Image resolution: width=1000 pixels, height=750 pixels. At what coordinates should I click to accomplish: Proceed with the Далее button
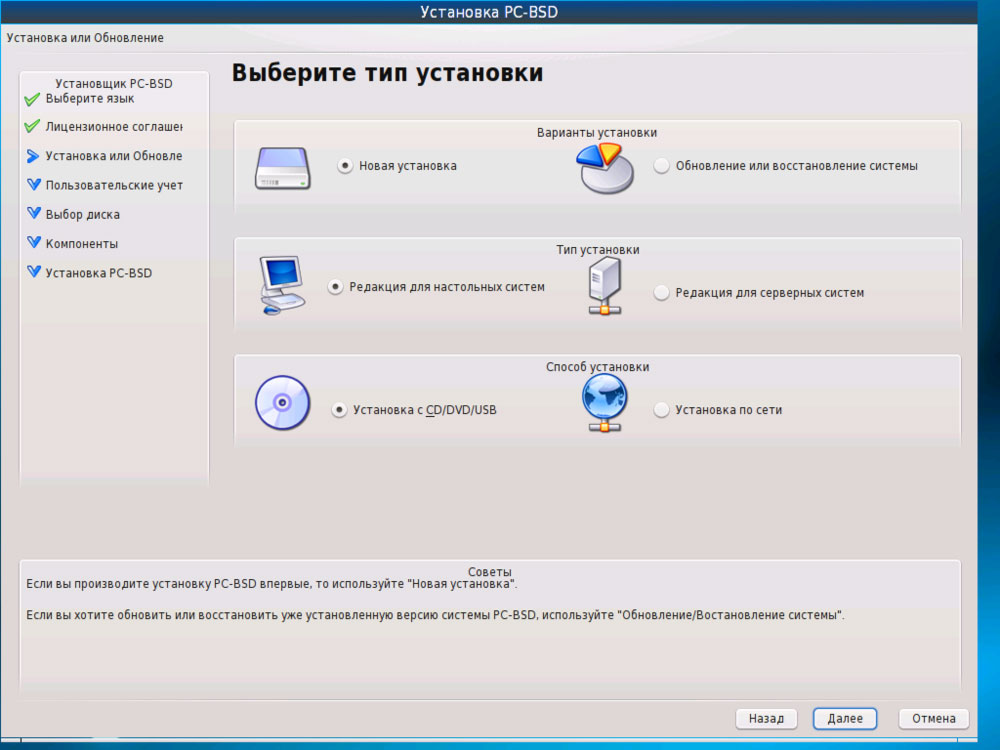(x=845, y=719)
